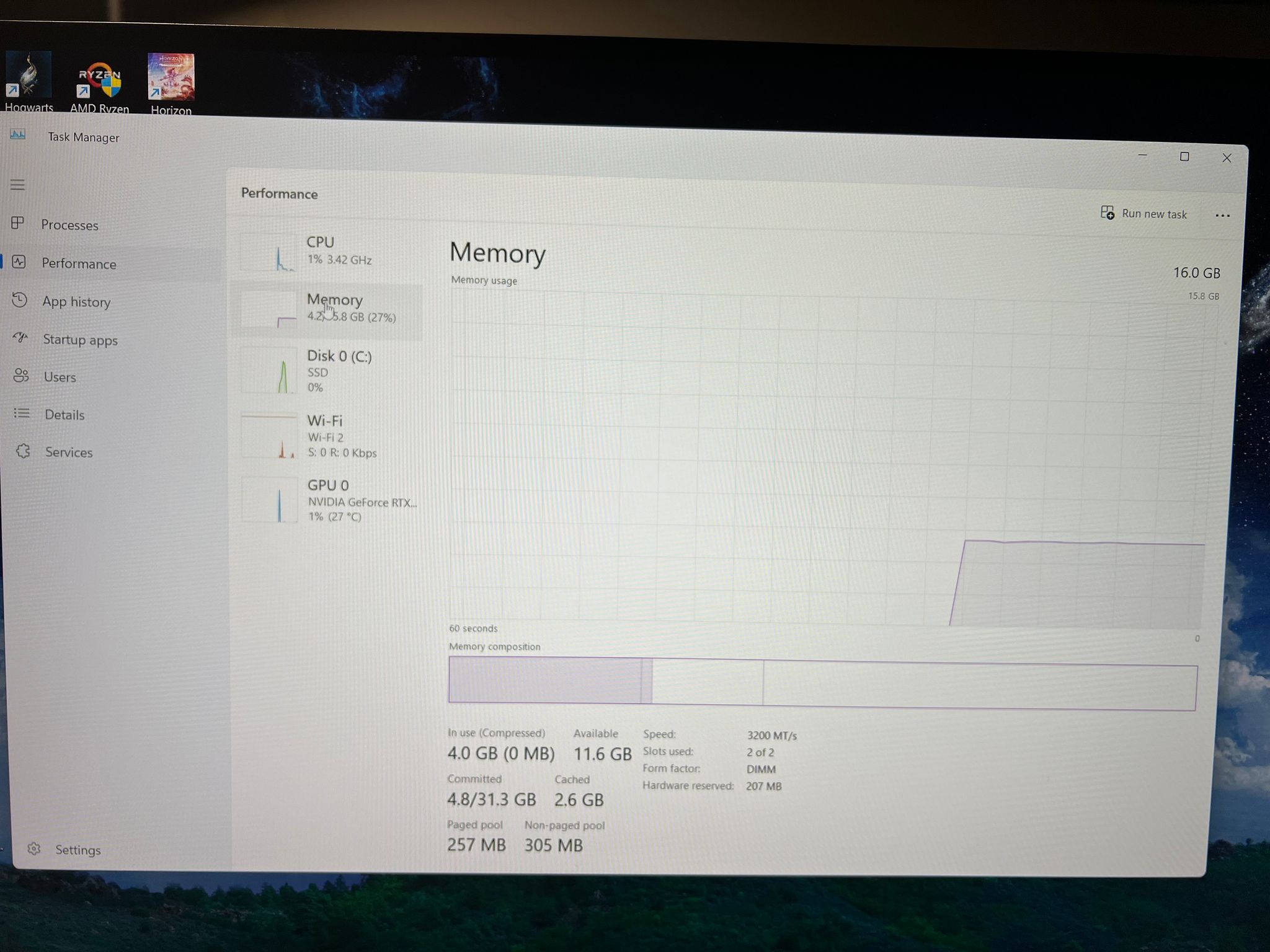The height and width of the screenshot is (952, 1270).
Task: Click the Settings gear icon
Action: [x=34, y=848]
